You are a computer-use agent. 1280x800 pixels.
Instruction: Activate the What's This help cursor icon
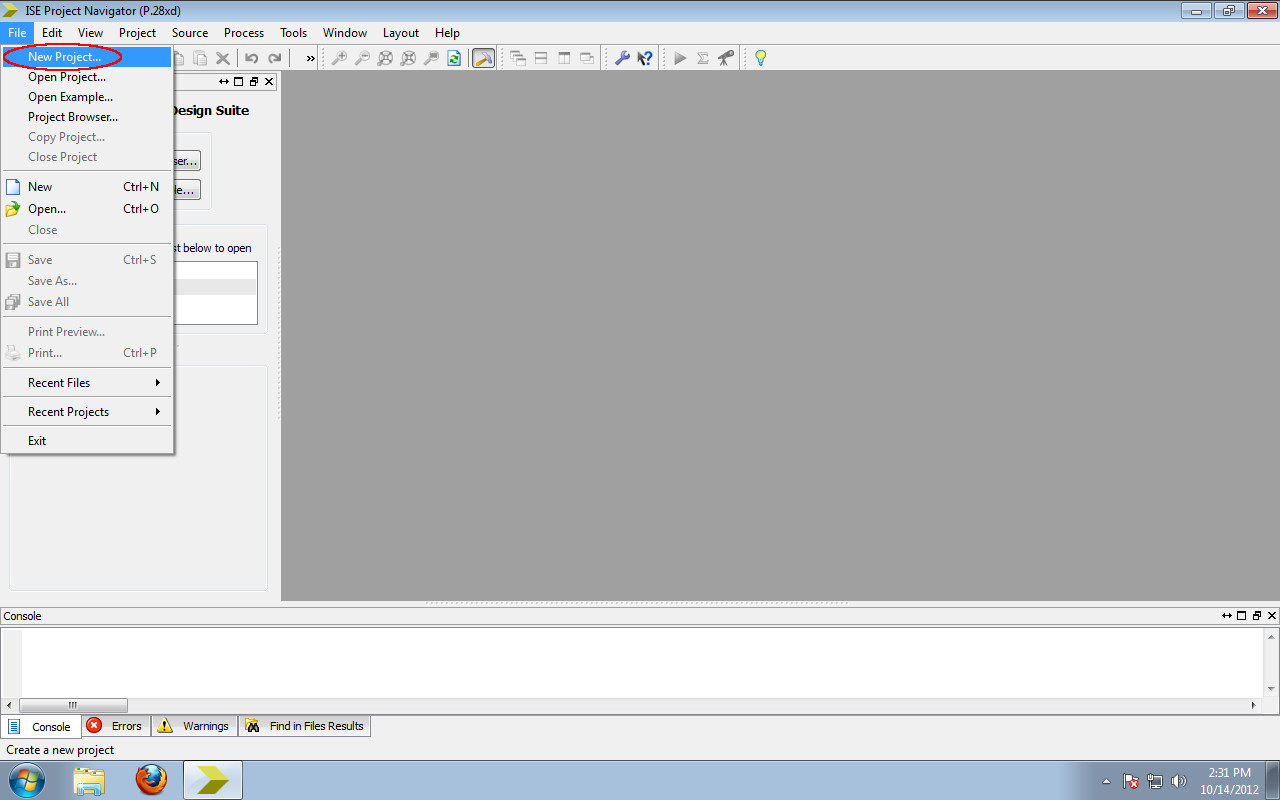[x=643, y=58]
